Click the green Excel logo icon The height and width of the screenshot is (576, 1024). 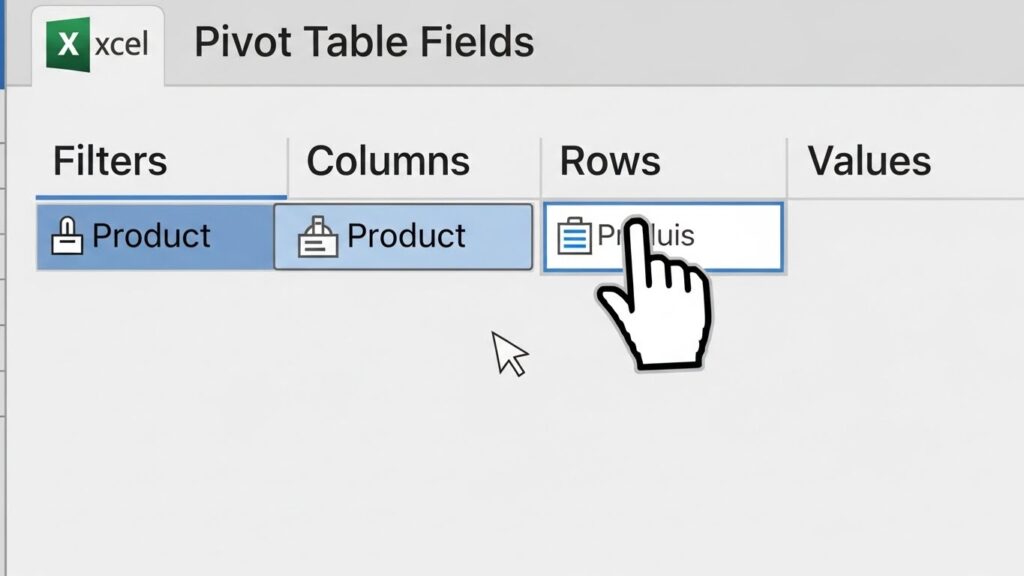pos(68,45)
